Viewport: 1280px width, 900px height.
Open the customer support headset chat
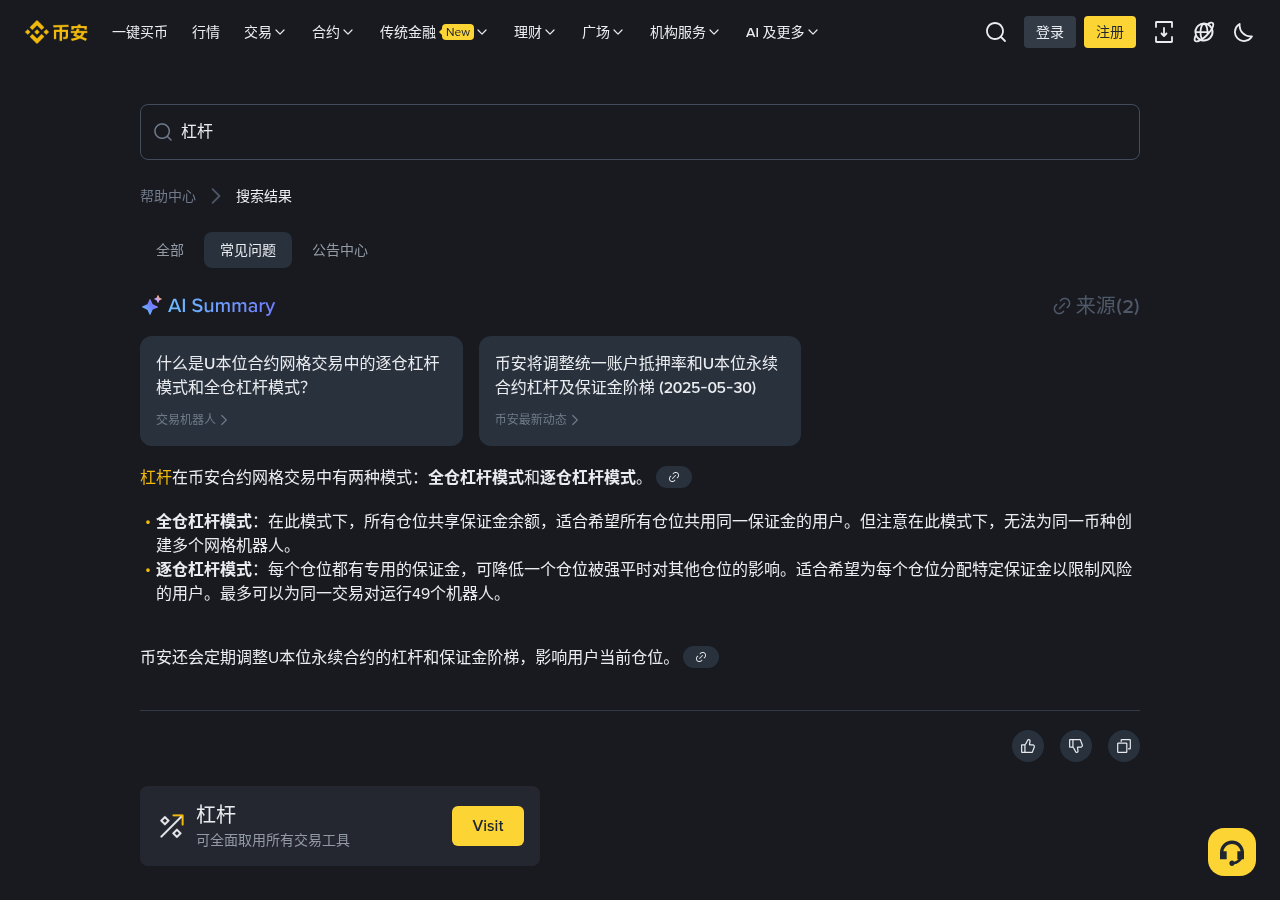point(1232,852)
